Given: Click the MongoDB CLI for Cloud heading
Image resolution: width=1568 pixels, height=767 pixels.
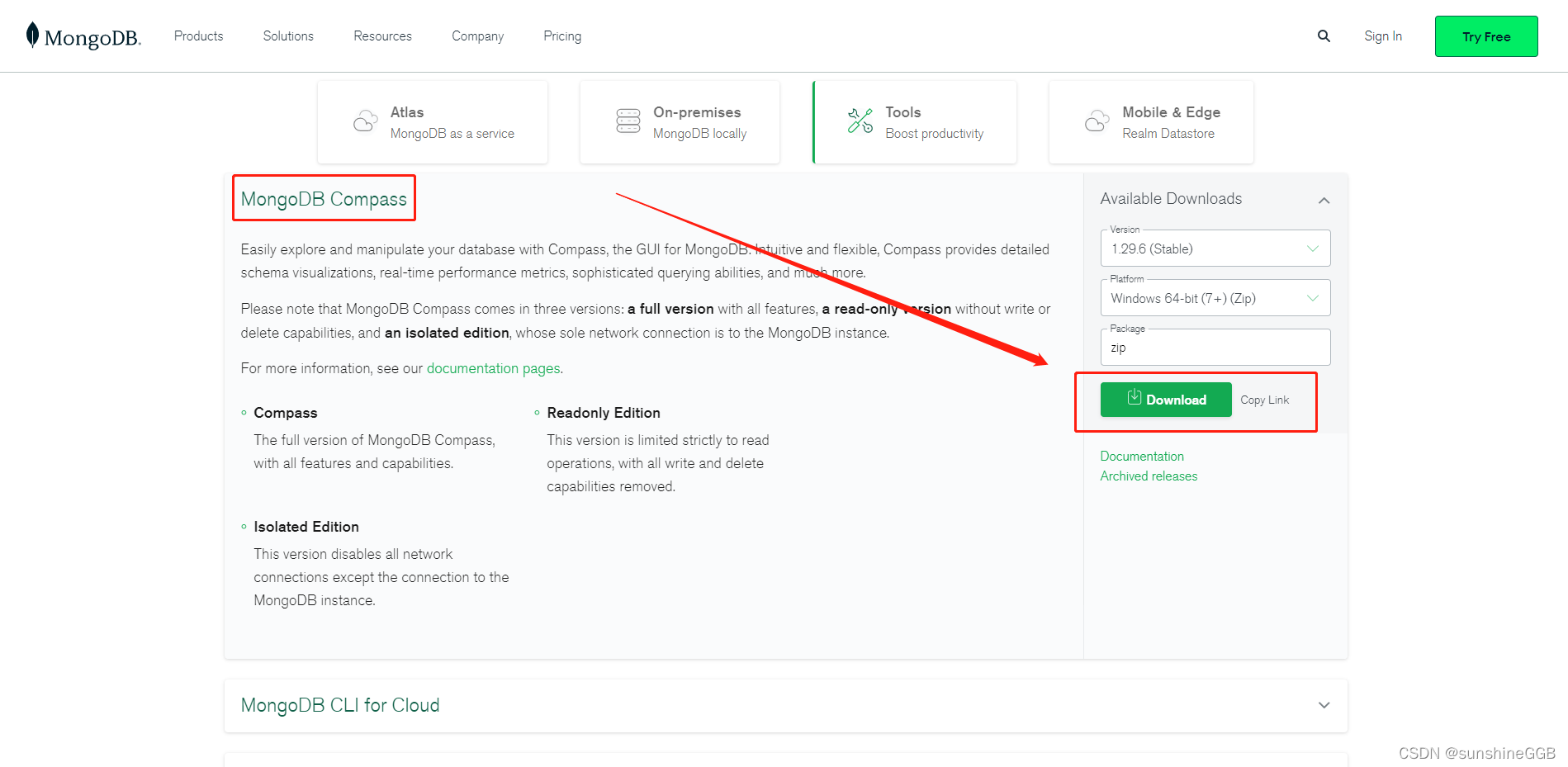Looking at the screenshot, I should tap(340, 705).
